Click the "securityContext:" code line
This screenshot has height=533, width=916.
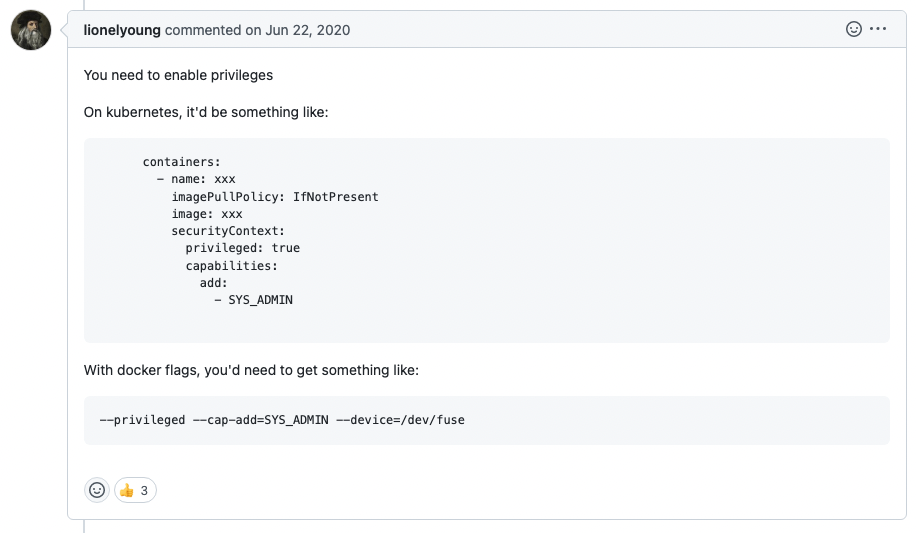228,231
